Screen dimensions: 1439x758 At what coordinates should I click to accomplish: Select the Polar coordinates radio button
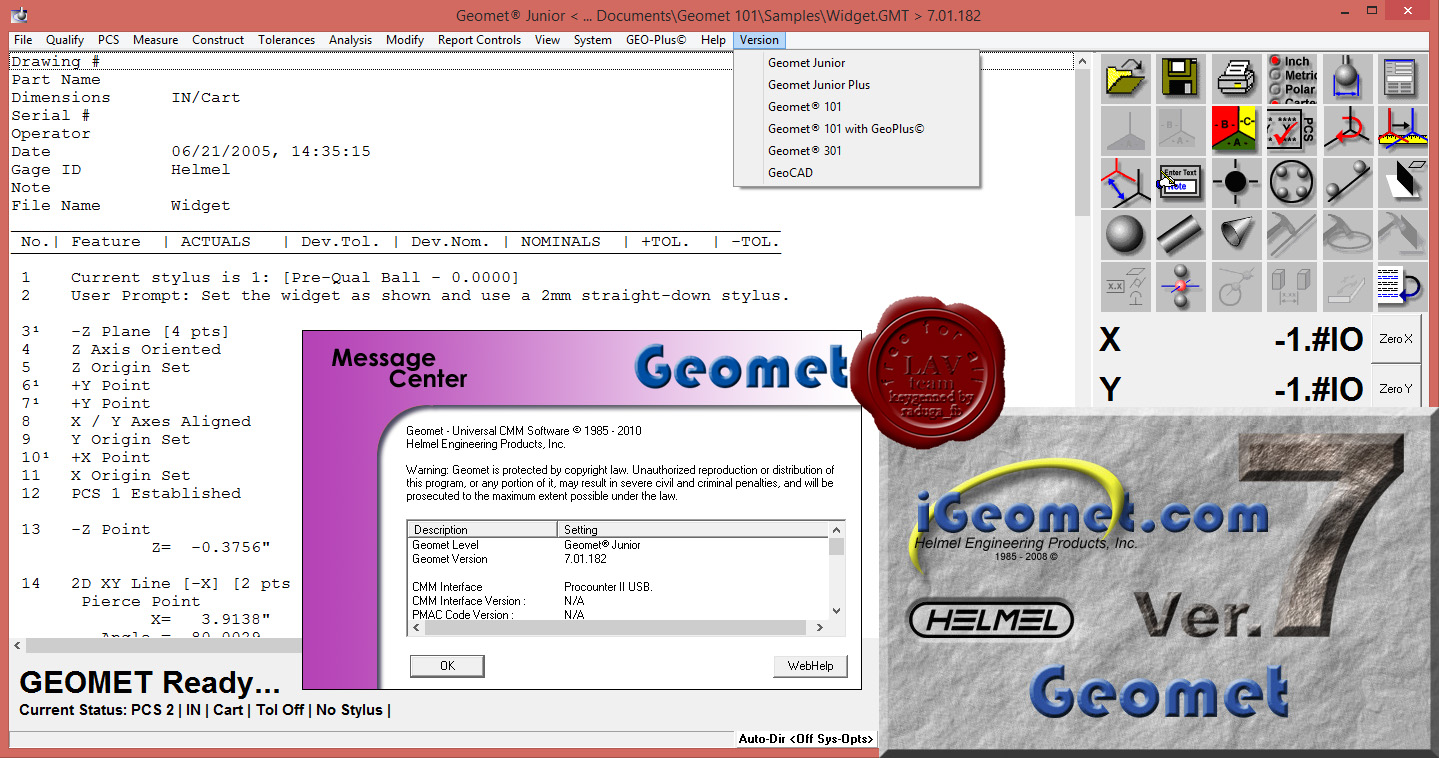click(1275, 89)
